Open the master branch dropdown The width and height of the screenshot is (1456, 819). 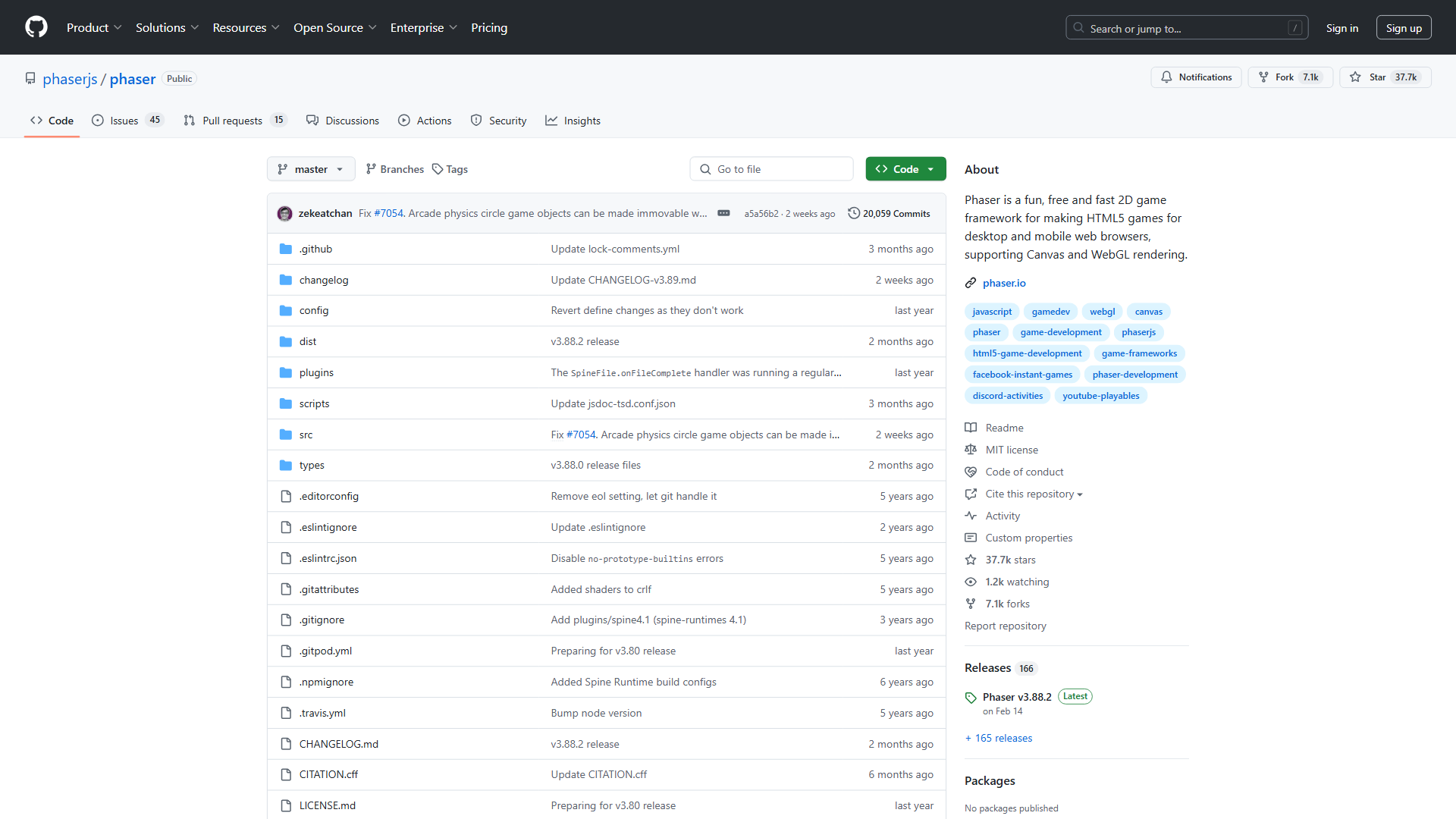(x=311, y=170)
